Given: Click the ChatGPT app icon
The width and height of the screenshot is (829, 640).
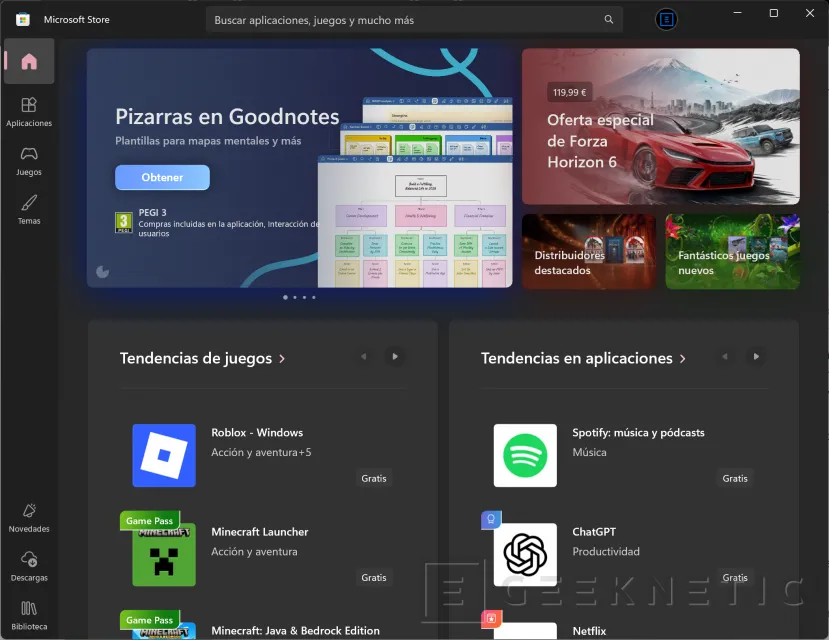Looking at the screenshot, I should click(525, 554).
